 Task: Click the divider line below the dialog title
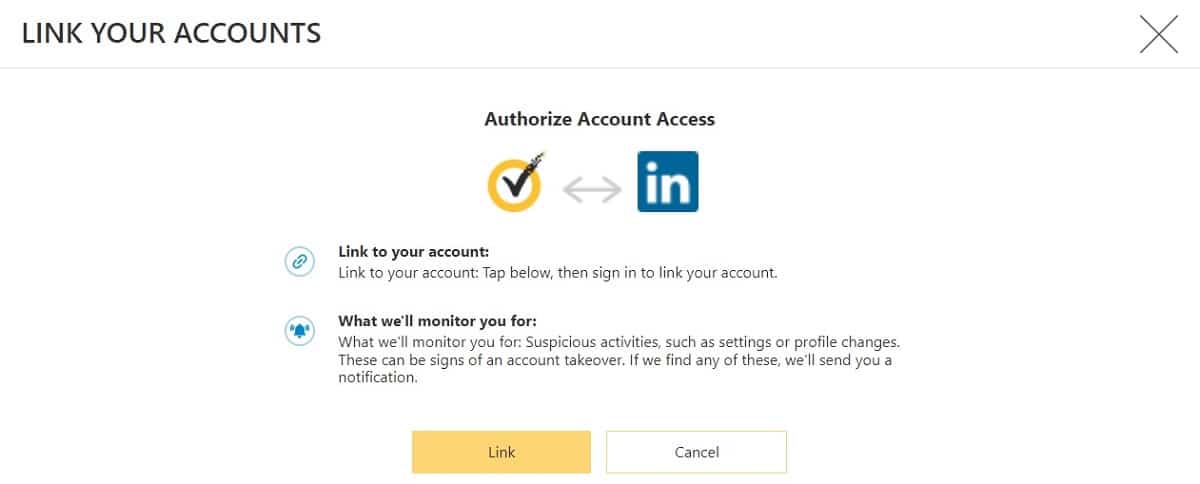pyautogui.click(x=600, y=68)
